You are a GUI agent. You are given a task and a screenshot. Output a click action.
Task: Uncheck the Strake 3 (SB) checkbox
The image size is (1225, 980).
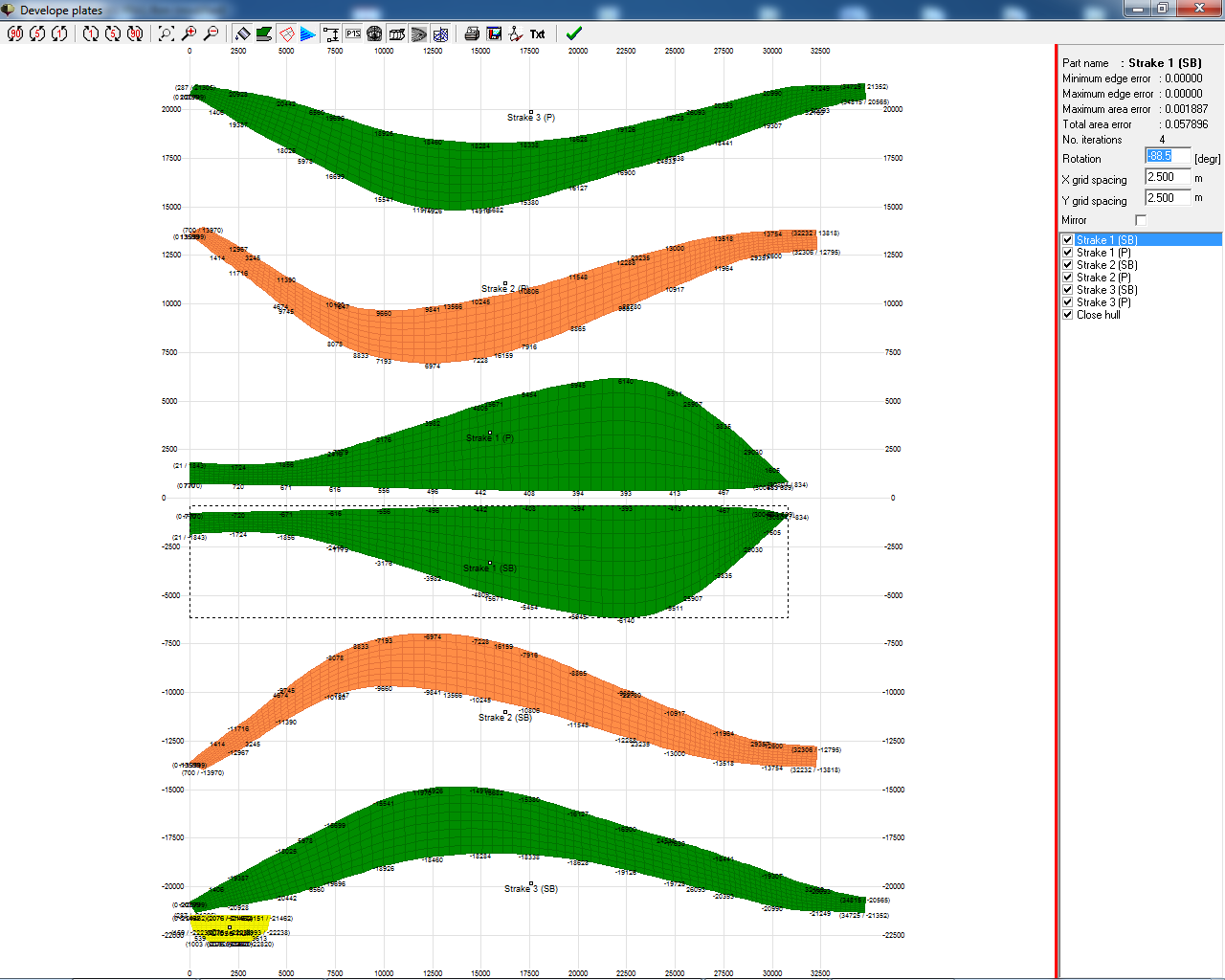click(x=1068, y=290)
